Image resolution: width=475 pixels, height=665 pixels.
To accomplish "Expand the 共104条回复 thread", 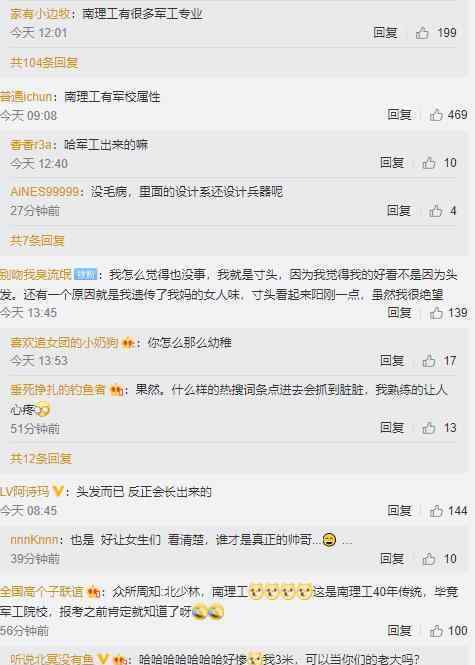I will 44,63.
